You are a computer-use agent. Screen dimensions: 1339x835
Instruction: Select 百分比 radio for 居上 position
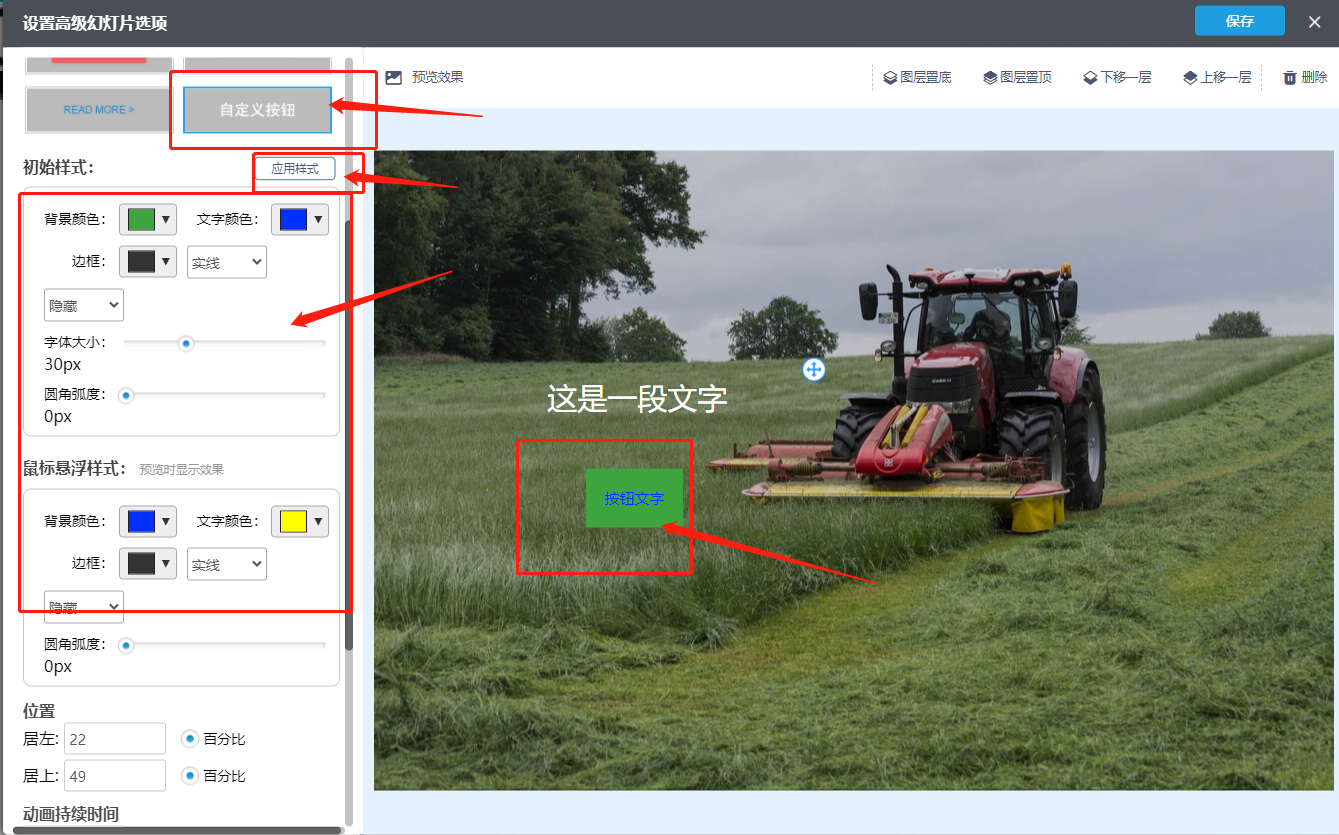pos(189,776)
